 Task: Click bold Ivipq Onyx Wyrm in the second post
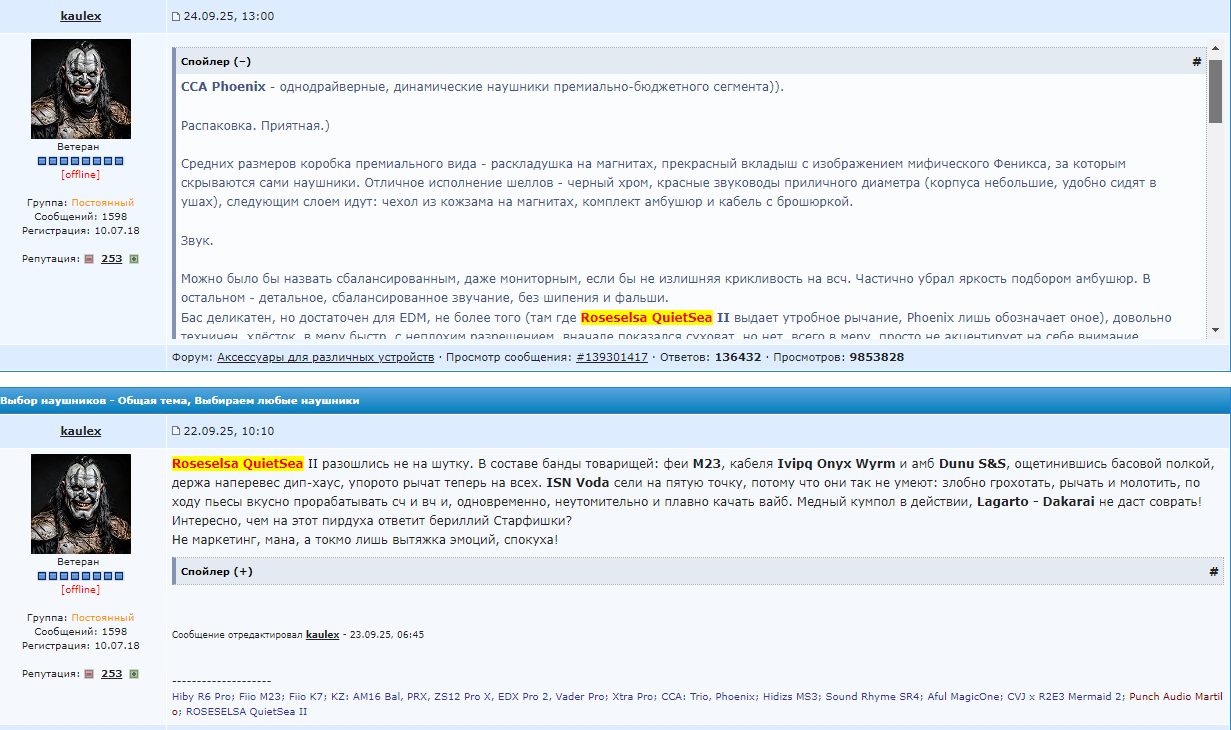click(x=836, y=463)
